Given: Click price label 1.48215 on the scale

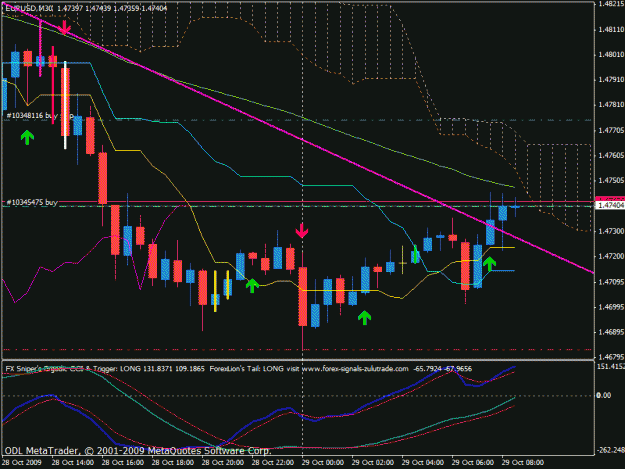Looking at the screenshot, I should tap(611, 4).
